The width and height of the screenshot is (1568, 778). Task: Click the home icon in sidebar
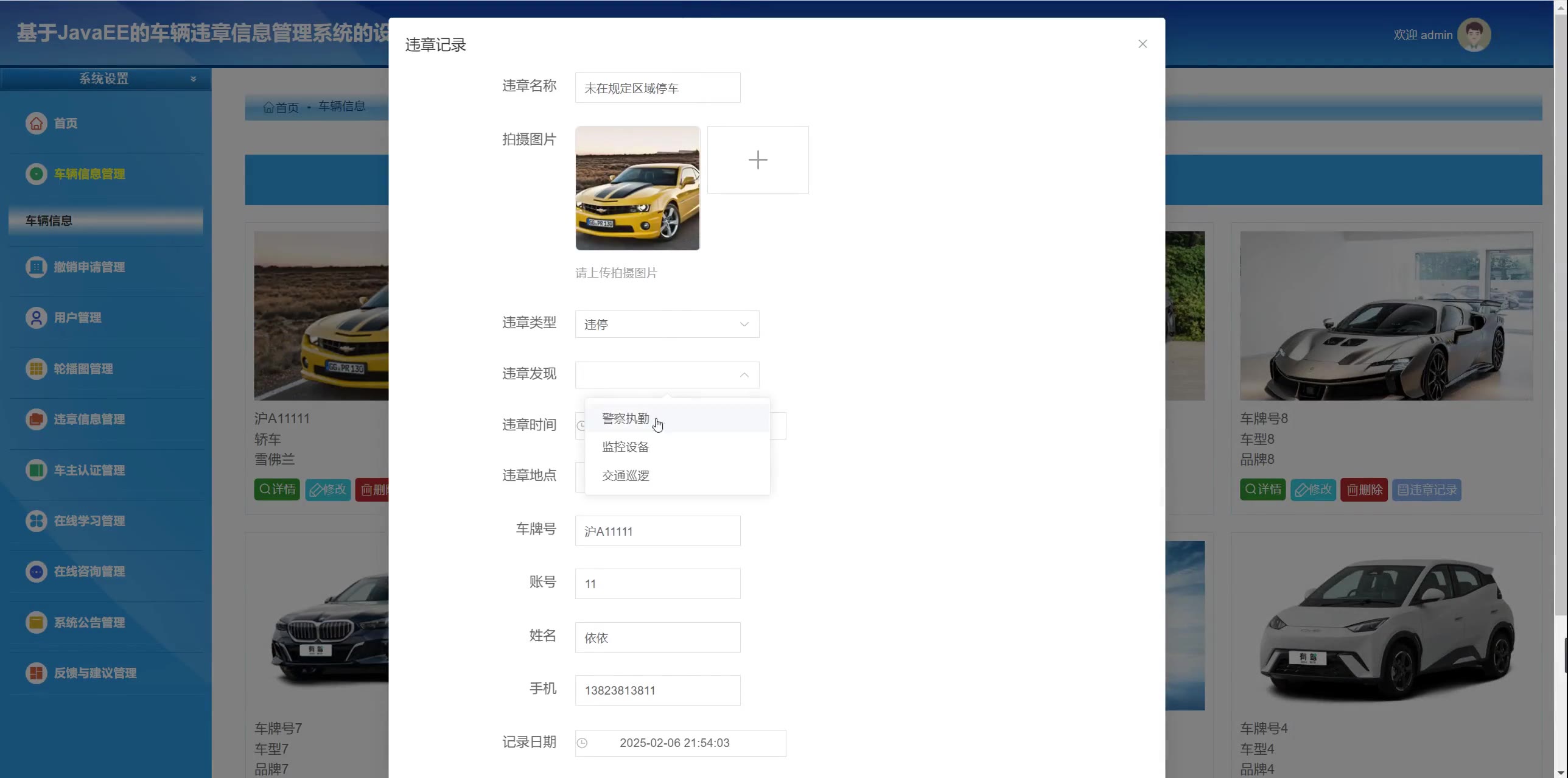coord(37,123)
